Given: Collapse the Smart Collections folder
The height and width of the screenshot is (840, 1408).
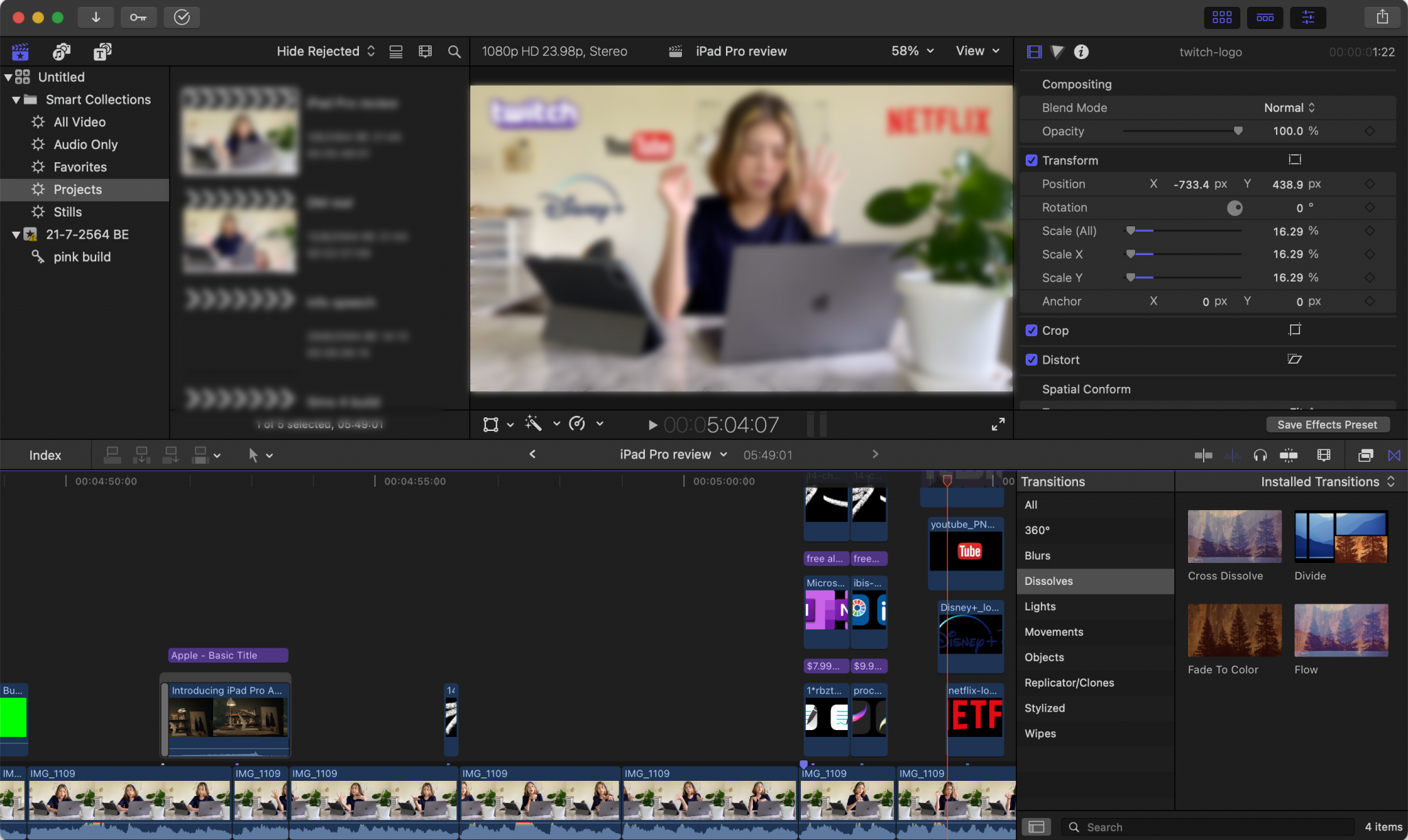Looking at the screenshot, I should (x=16, y=100).
